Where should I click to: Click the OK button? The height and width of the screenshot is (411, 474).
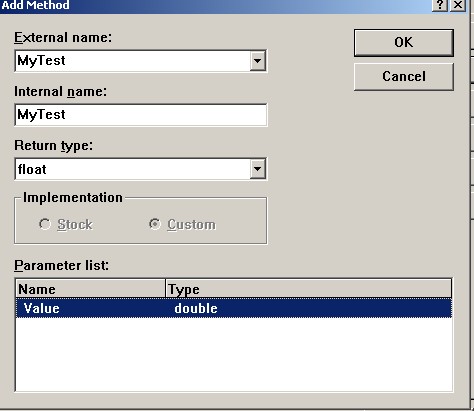click(404, 43)
